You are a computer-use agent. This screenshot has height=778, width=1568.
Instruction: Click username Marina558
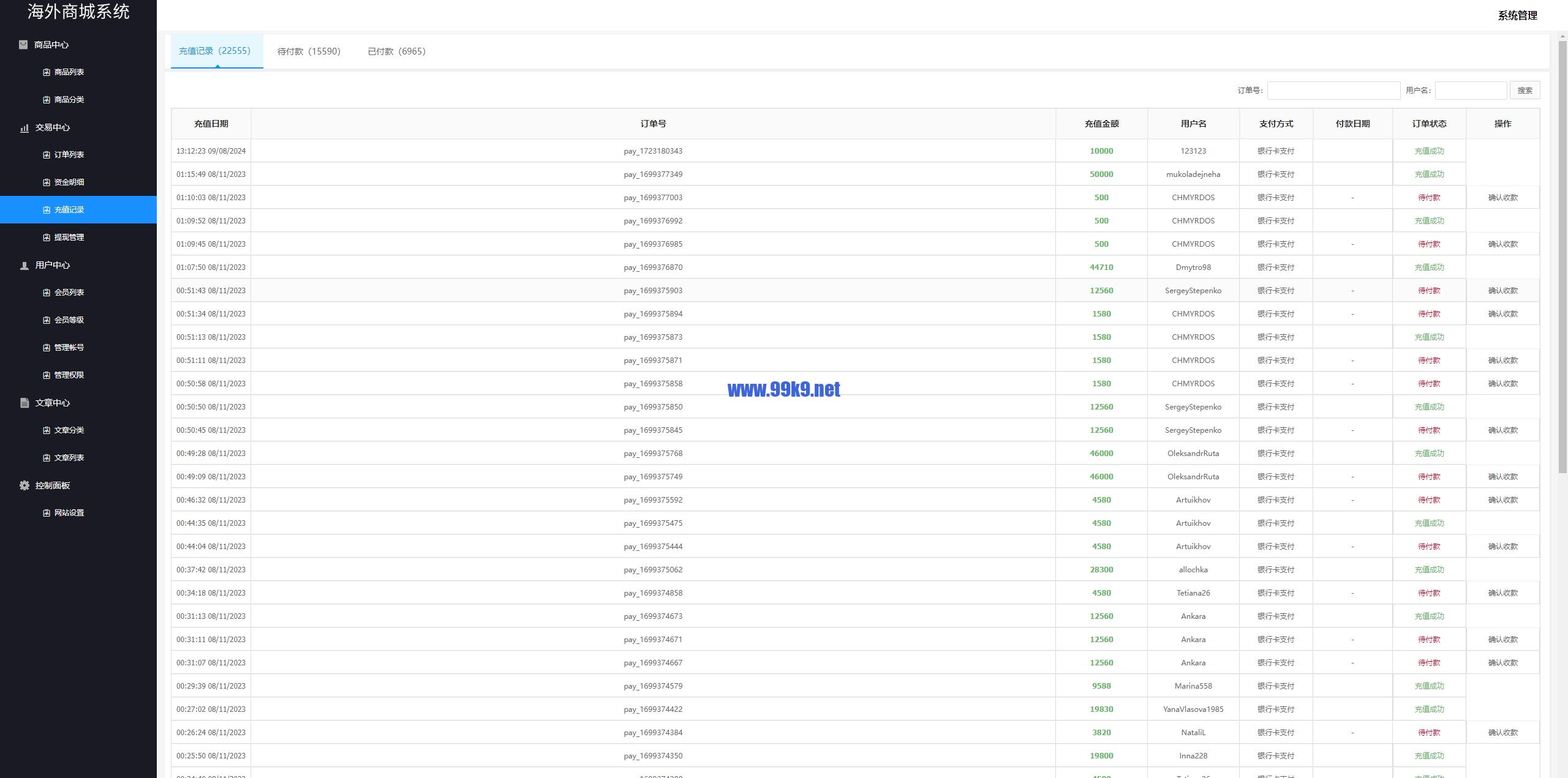tap(1193, 686)
